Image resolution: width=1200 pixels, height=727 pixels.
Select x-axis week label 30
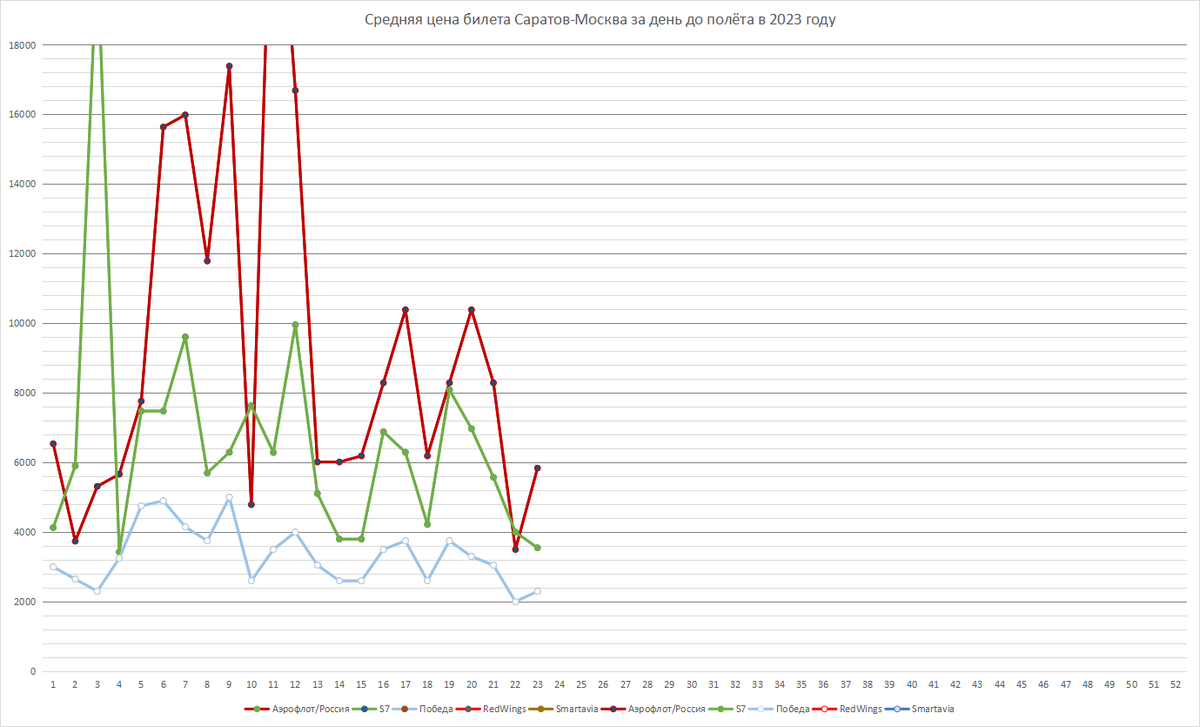[x=691, y=685]
